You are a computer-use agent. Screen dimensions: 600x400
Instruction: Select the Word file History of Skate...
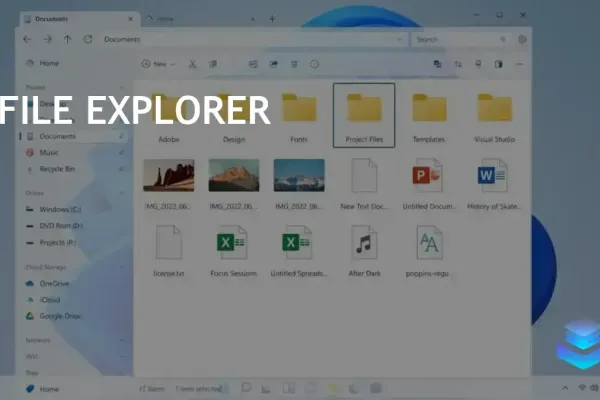click(494, 184)
